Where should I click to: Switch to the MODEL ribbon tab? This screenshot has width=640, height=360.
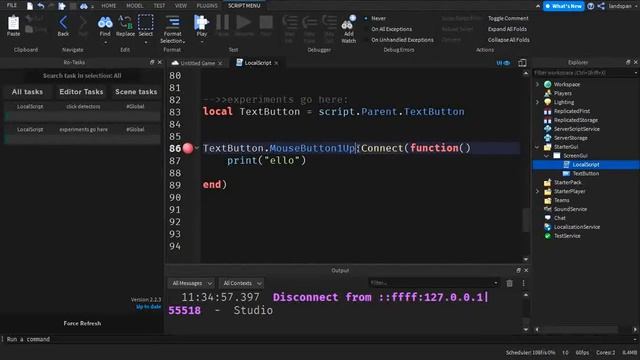(x=135, y=6)
